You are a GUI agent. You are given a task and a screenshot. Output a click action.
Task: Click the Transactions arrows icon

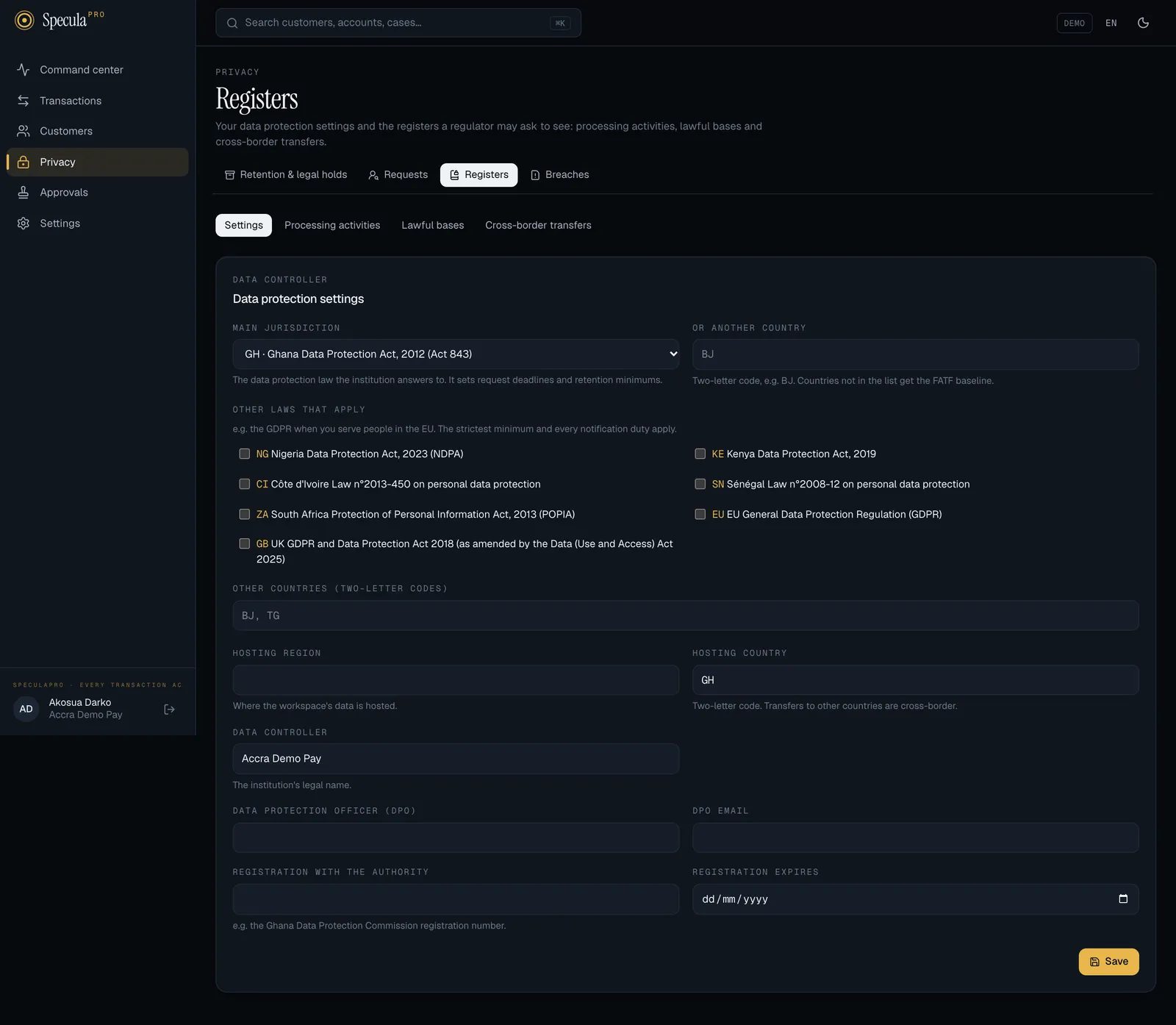24,101
